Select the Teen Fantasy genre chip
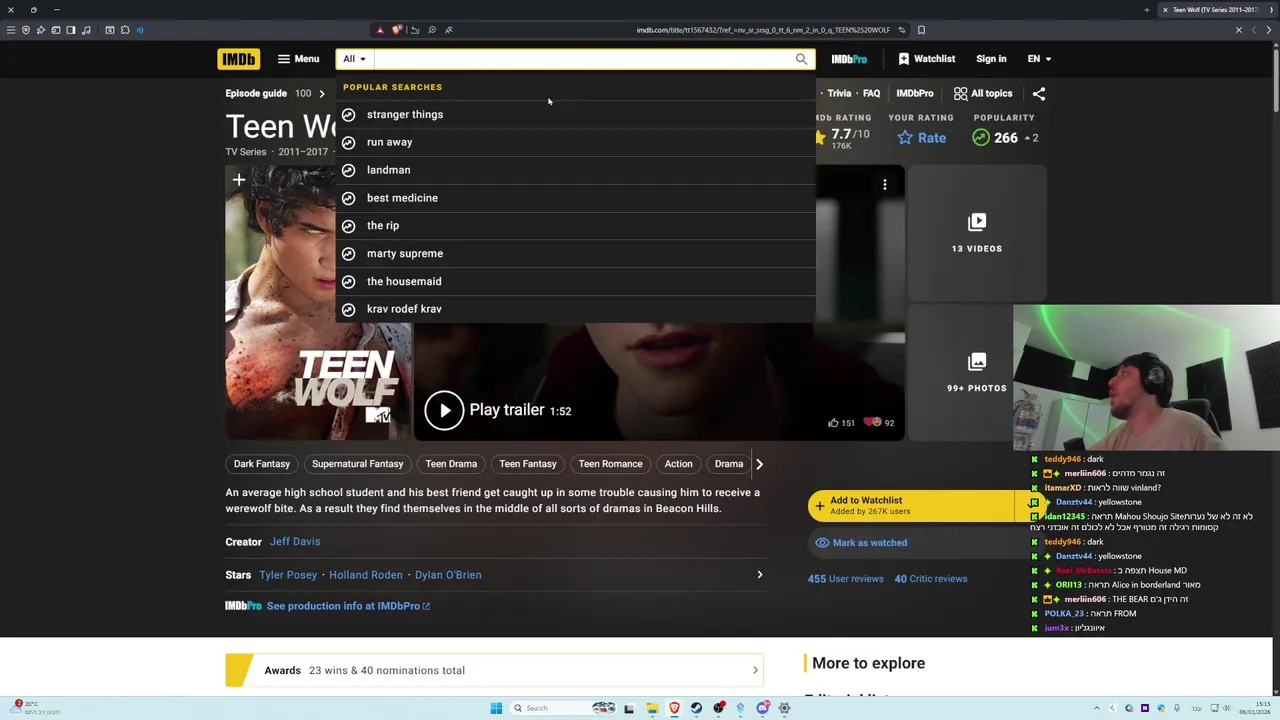Screen dimensions: 1280x720 pyautogui.click(x=528, y=464)
